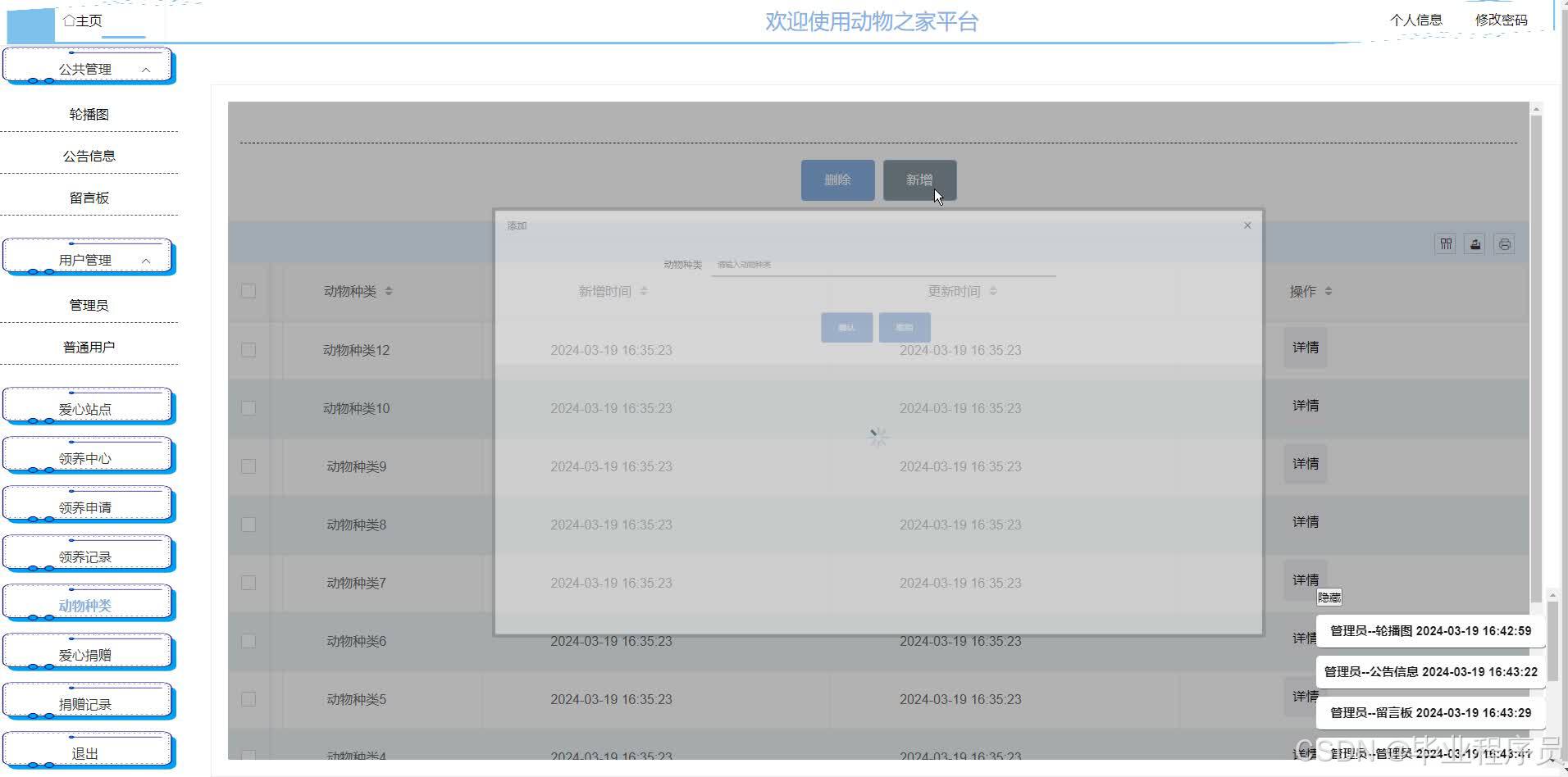Viewport: 1568px width, 777px height.
Task: Open 管理员 in the sidebar
Action: [x=89, y=305]
